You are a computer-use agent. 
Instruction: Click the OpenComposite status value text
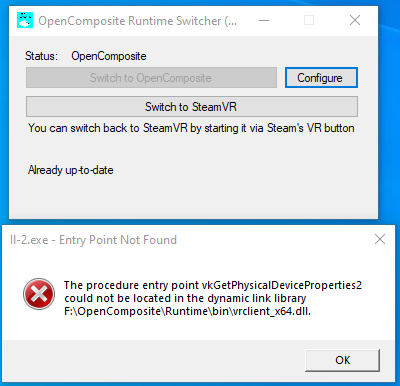coord(109,56)
